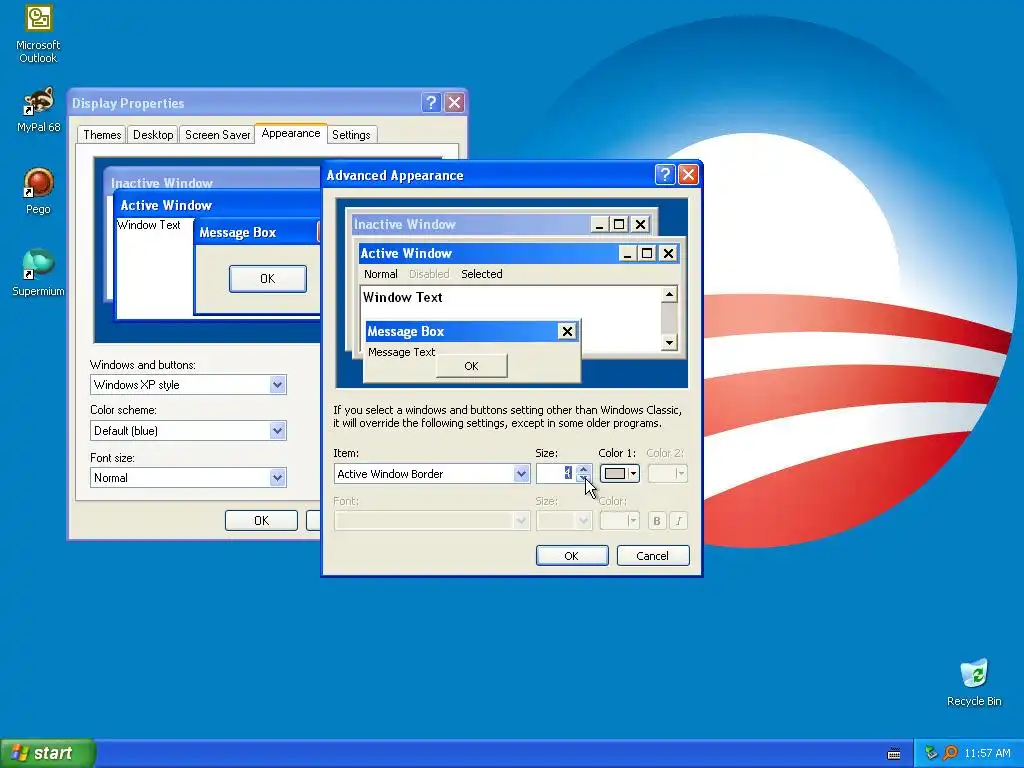Open the Color 1 picker
The image size is (1024, 768).
pyautogui.click(x=620, y=473)
